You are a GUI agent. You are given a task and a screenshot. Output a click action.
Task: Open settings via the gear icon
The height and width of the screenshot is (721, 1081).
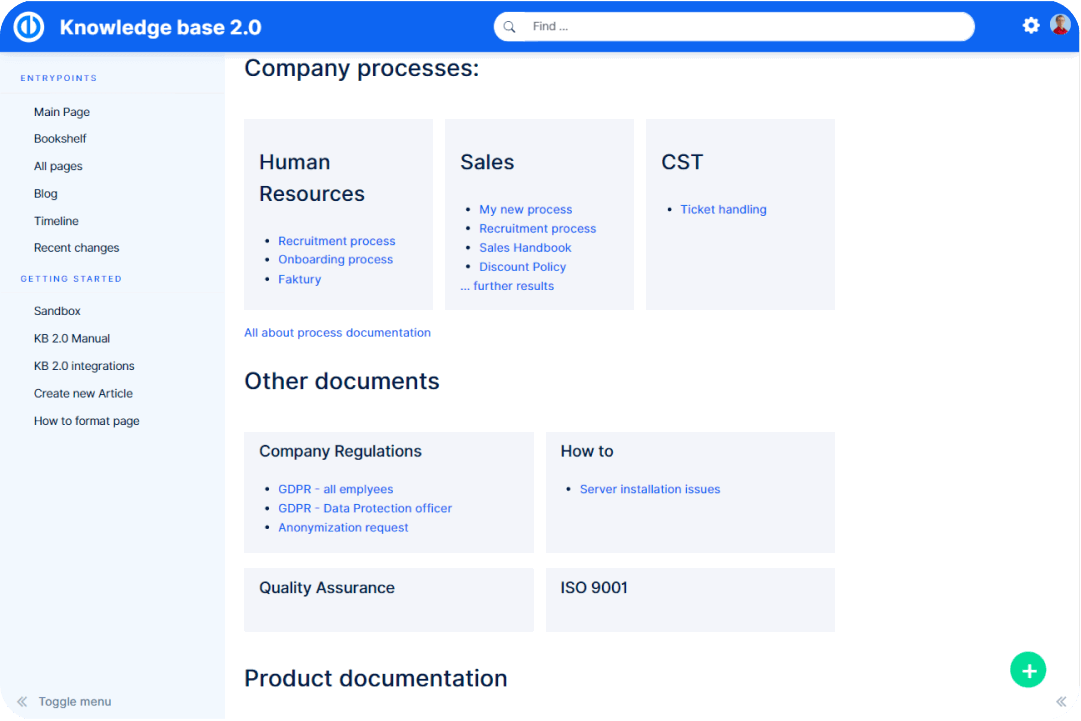(1031, 26)
